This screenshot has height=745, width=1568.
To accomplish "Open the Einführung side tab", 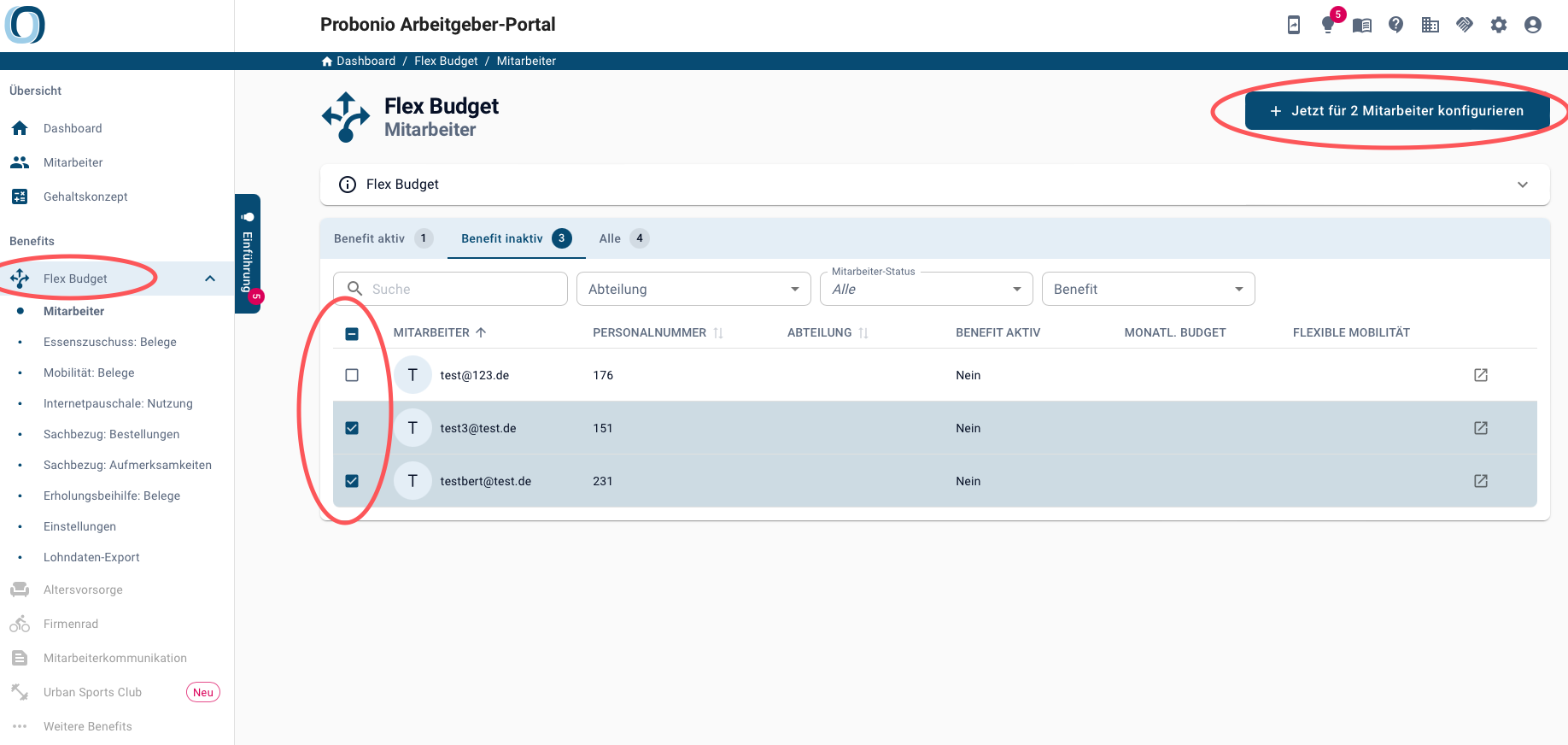I will coord(248,254).
